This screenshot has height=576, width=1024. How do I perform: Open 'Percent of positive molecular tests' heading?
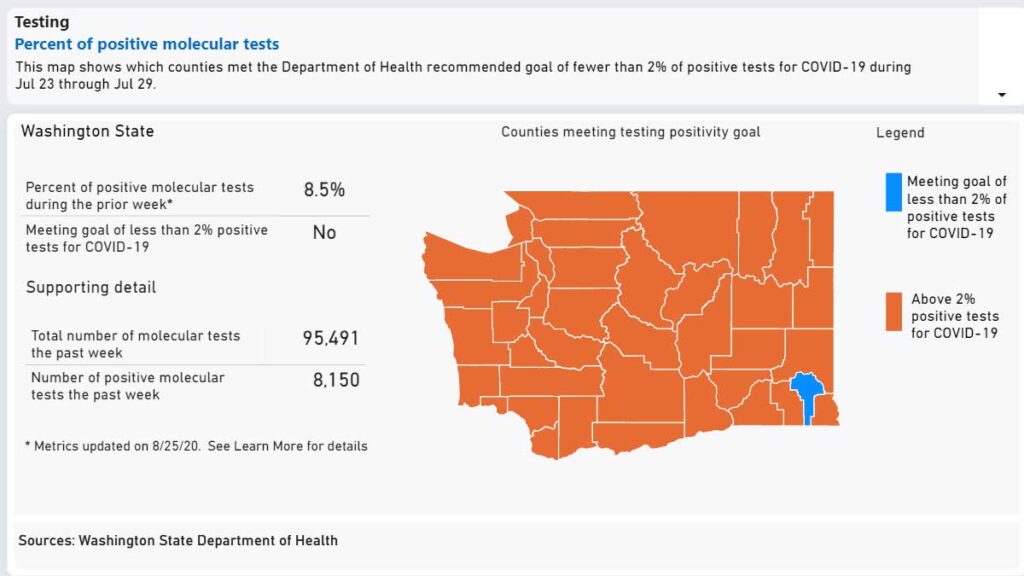click(x=147, y=44)
